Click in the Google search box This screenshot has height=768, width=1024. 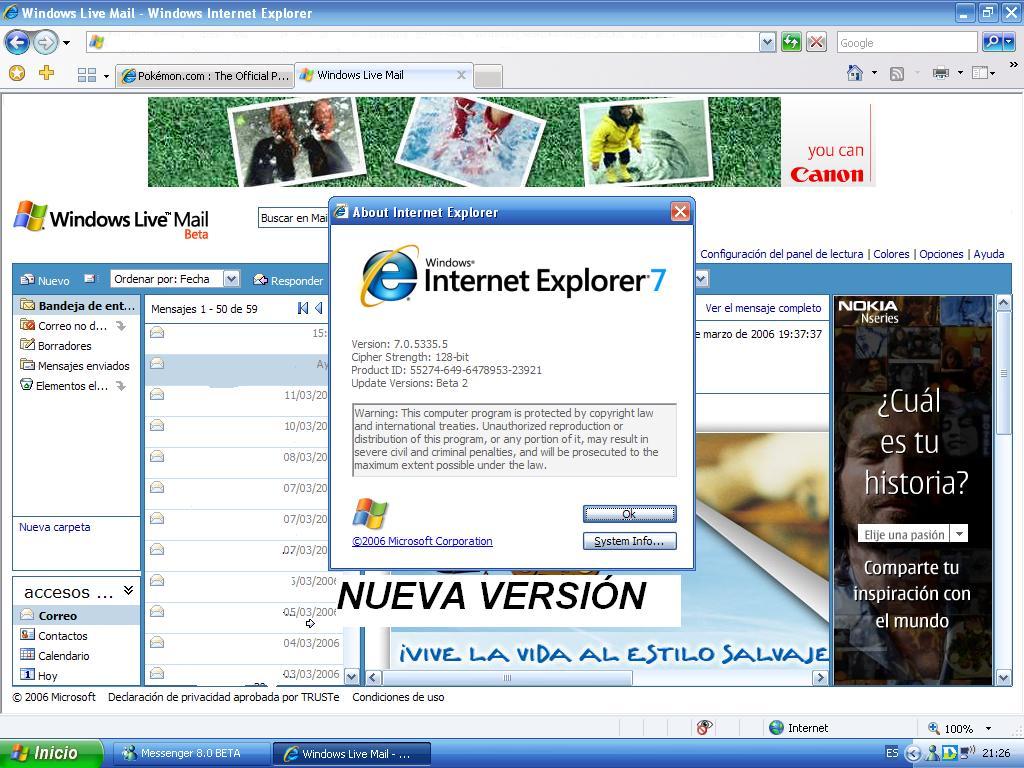(x=906, y=42)
